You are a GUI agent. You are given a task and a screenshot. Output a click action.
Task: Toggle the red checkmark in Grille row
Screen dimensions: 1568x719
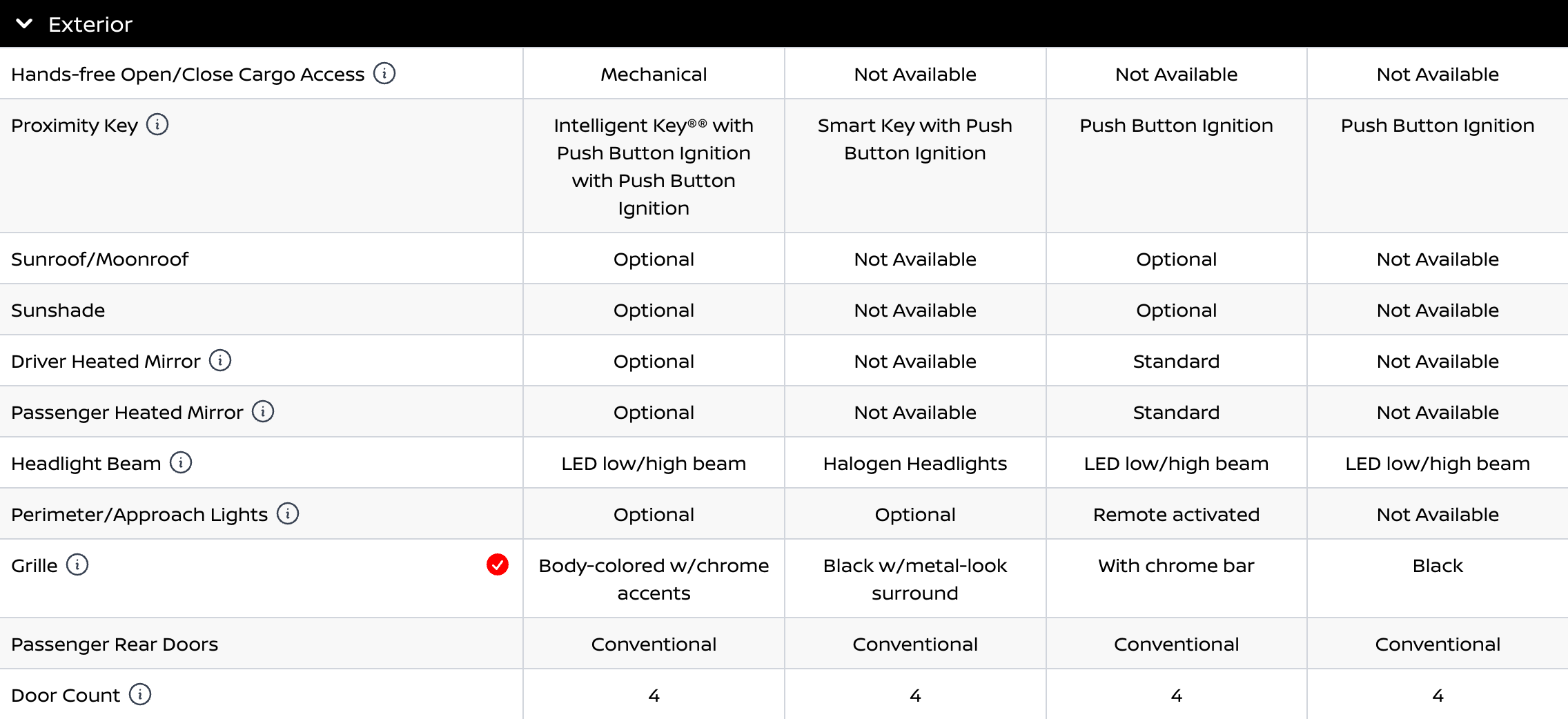point(498,564)
